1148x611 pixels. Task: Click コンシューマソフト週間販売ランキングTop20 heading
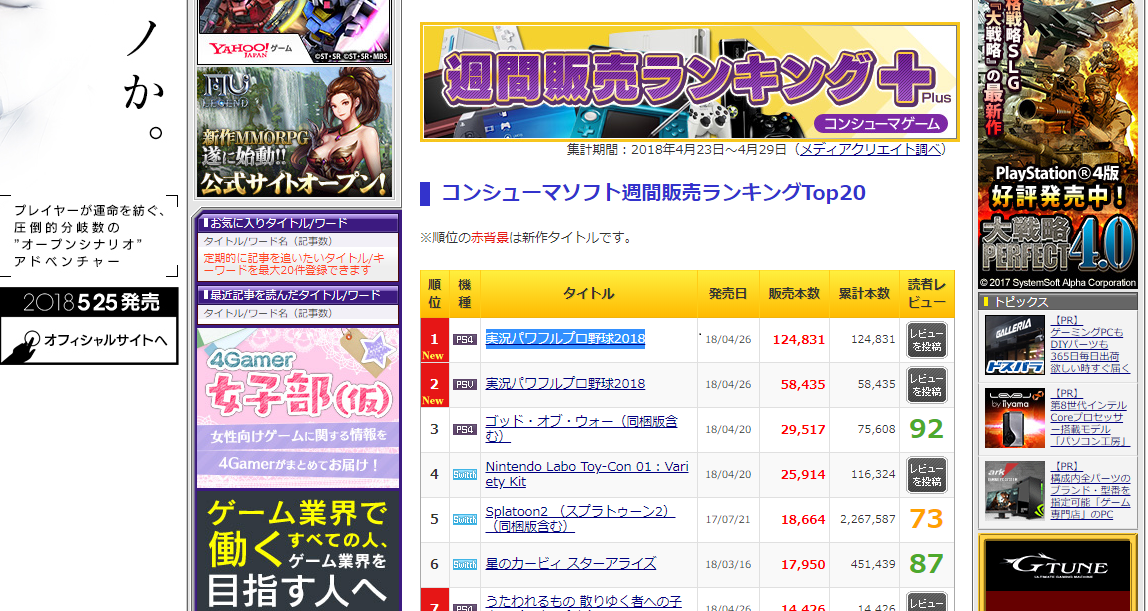coord(654,192)
